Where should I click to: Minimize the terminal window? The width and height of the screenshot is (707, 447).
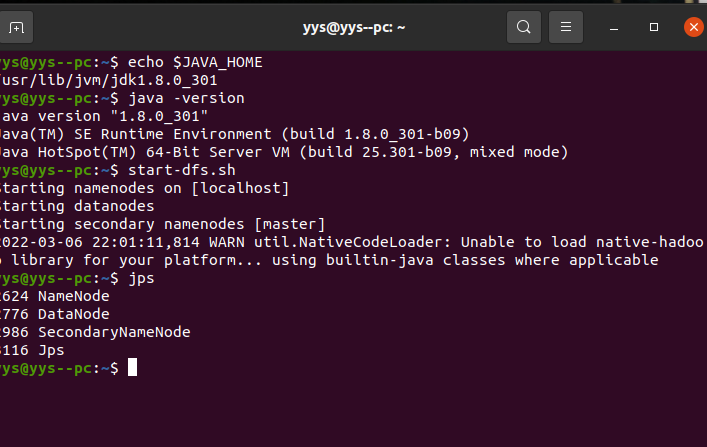(x=614, y=28)
